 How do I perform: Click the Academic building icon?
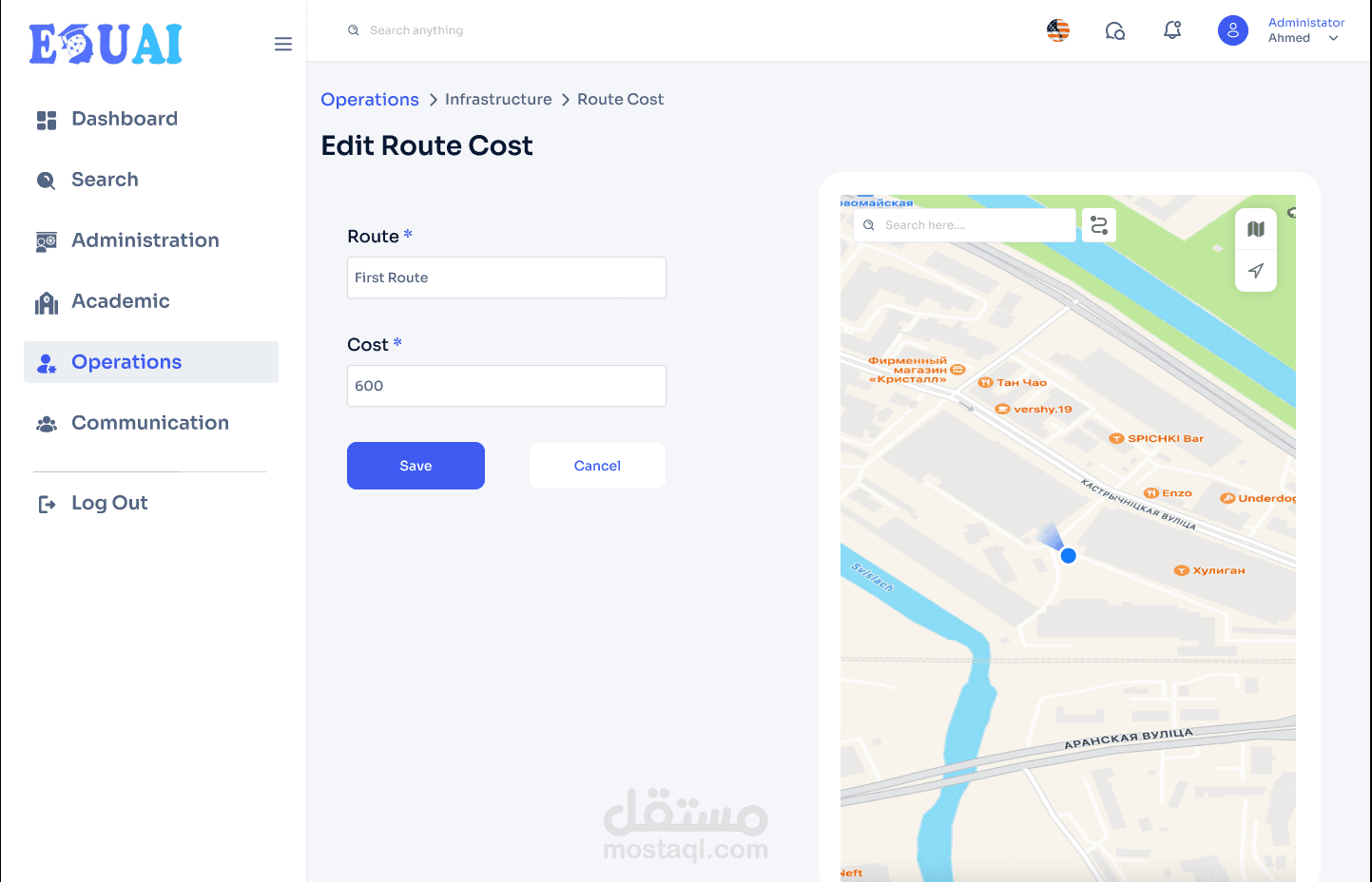click(x=47, y=303)
